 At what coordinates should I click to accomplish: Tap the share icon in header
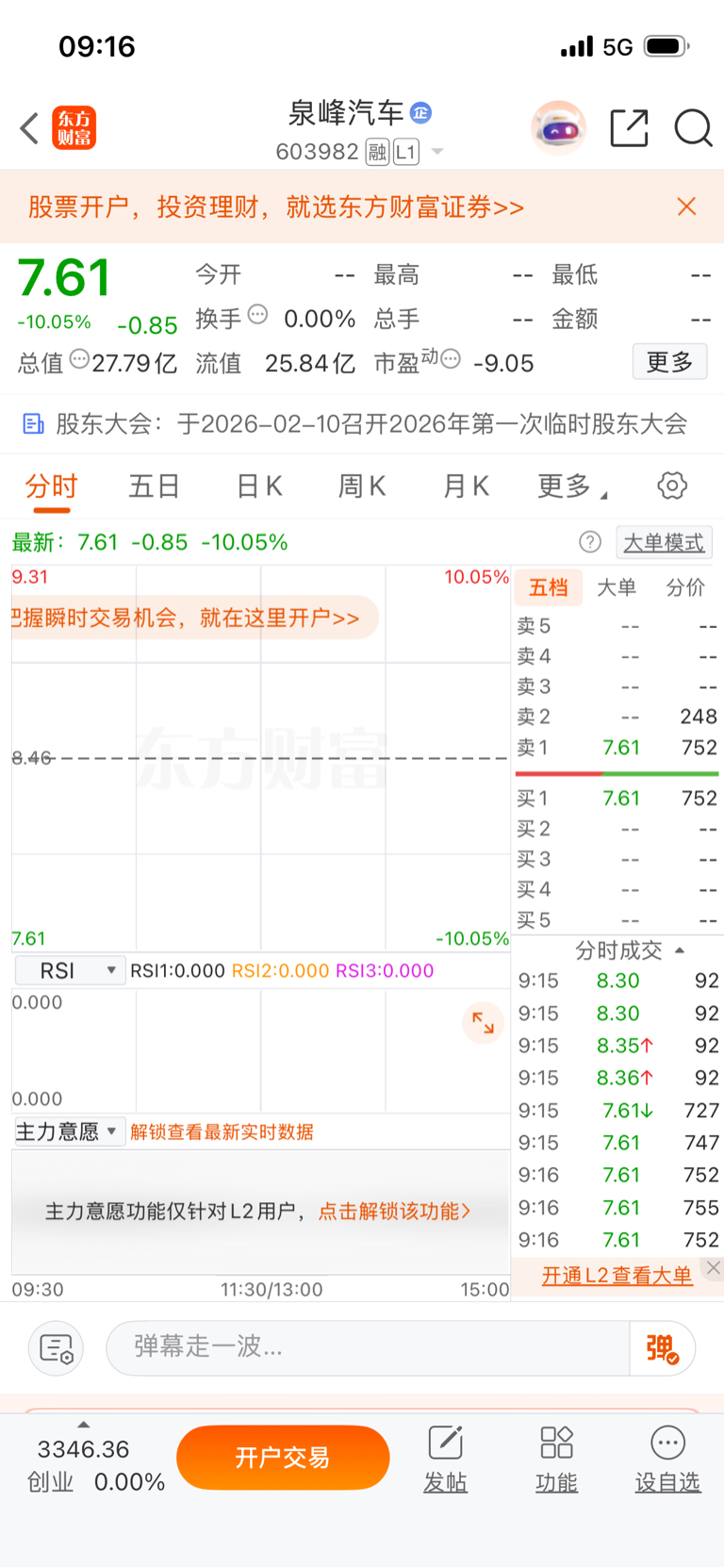click(x=629, y=128)
